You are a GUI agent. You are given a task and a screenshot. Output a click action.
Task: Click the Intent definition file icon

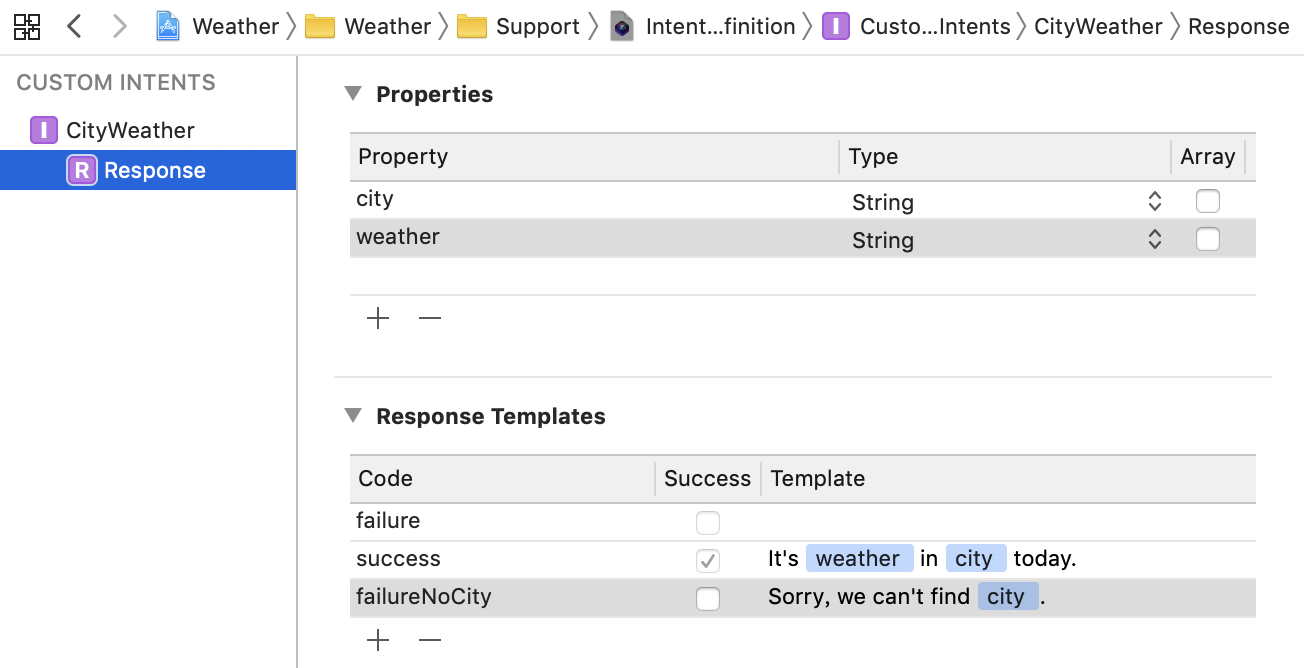click(x=622, y=27)
